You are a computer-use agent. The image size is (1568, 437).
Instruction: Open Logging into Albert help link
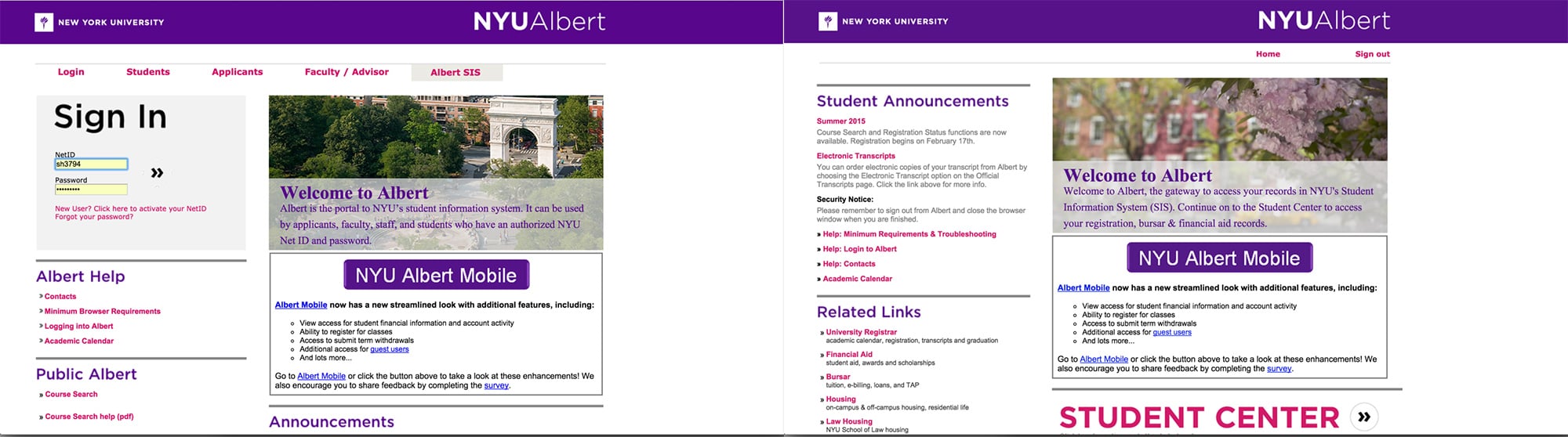point(78,327)
